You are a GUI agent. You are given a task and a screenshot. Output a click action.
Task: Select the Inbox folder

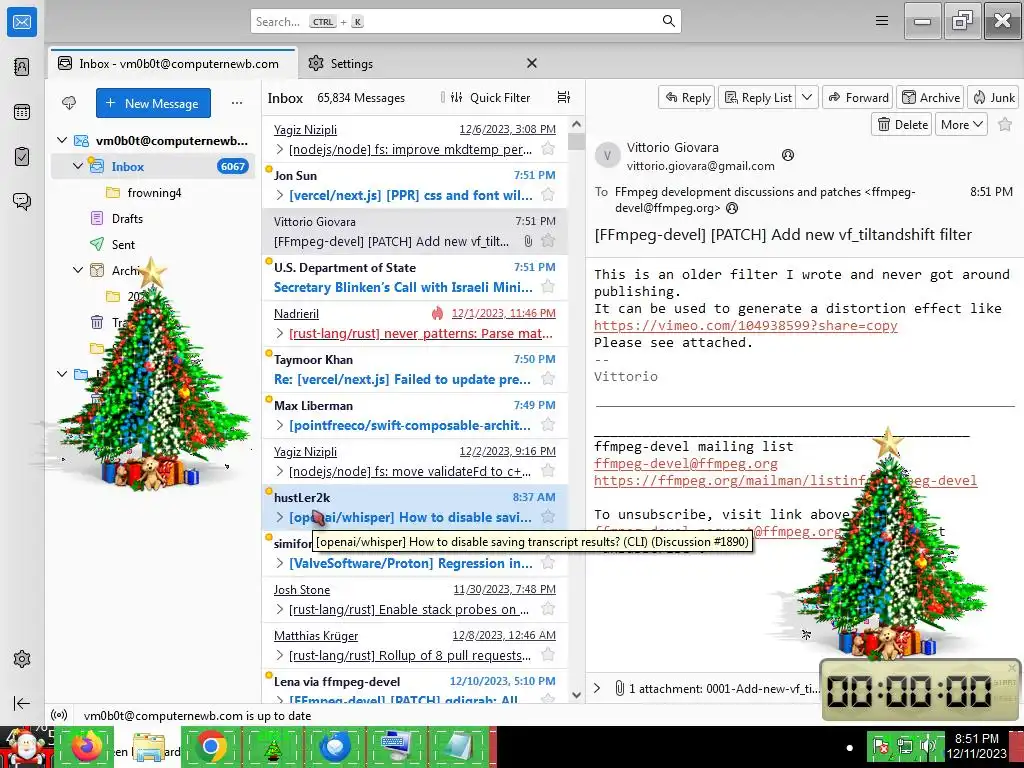(x=153, y=167)
